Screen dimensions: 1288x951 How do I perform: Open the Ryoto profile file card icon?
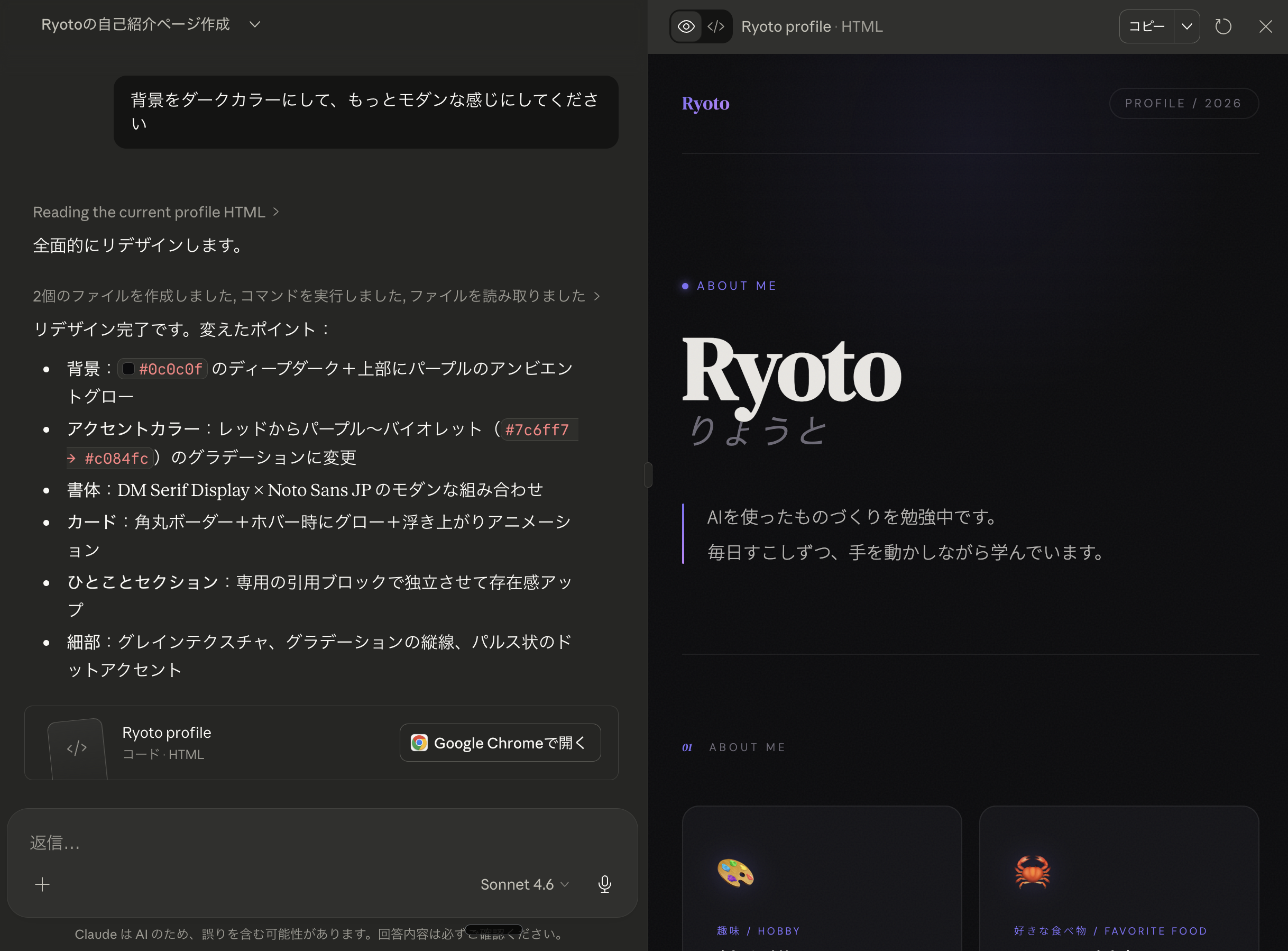77,747
